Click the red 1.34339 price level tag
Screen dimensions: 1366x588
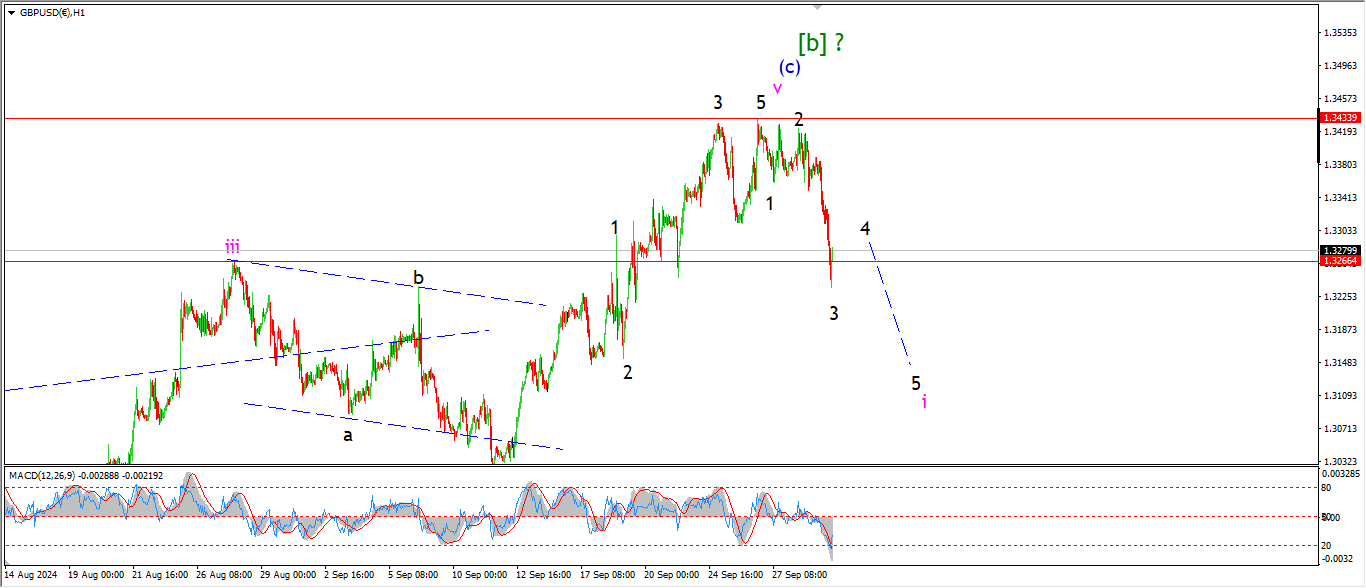(x=1340, y=117)
